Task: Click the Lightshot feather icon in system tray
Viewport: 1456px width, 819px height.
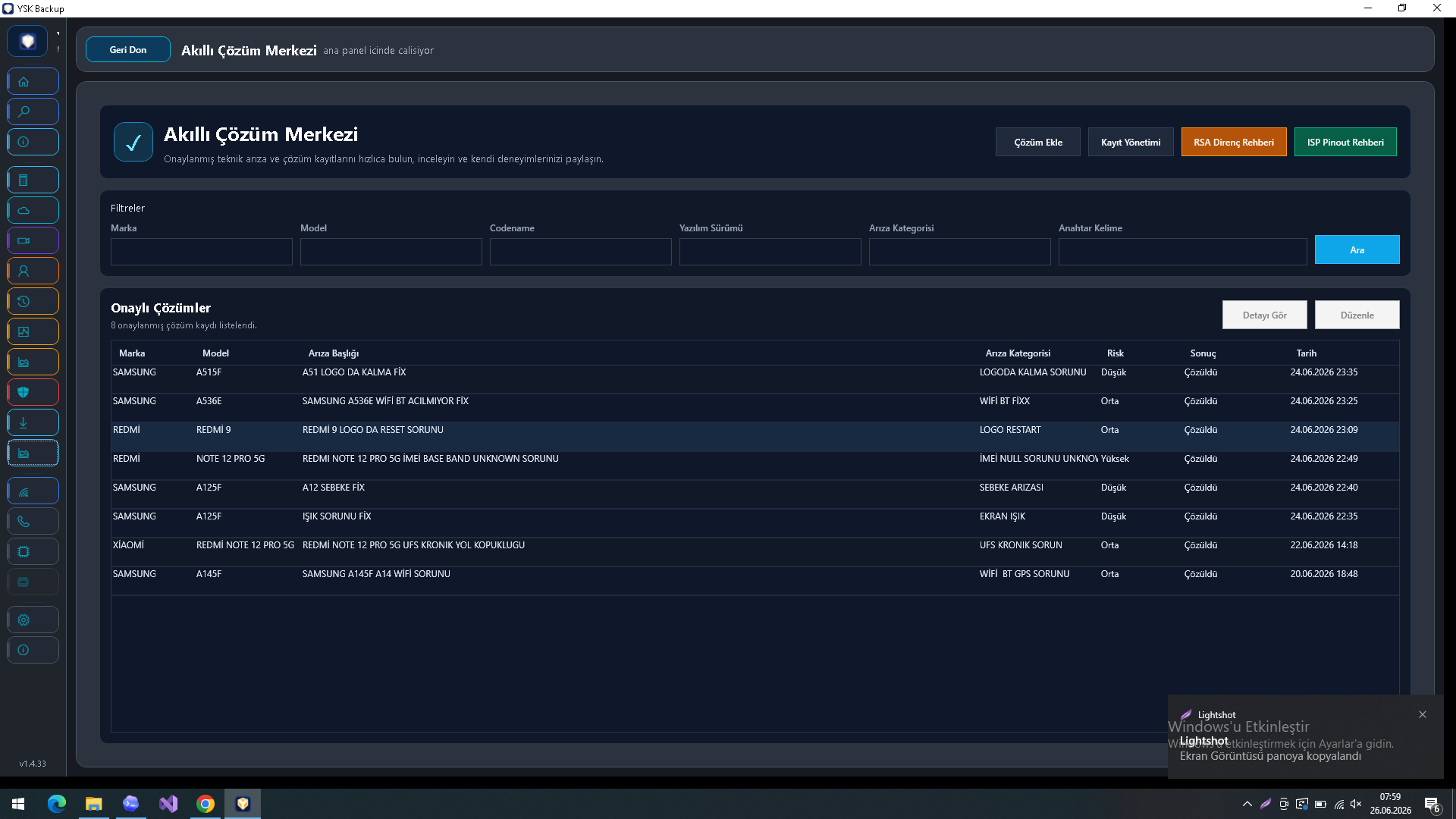Action: [1266, 804]
